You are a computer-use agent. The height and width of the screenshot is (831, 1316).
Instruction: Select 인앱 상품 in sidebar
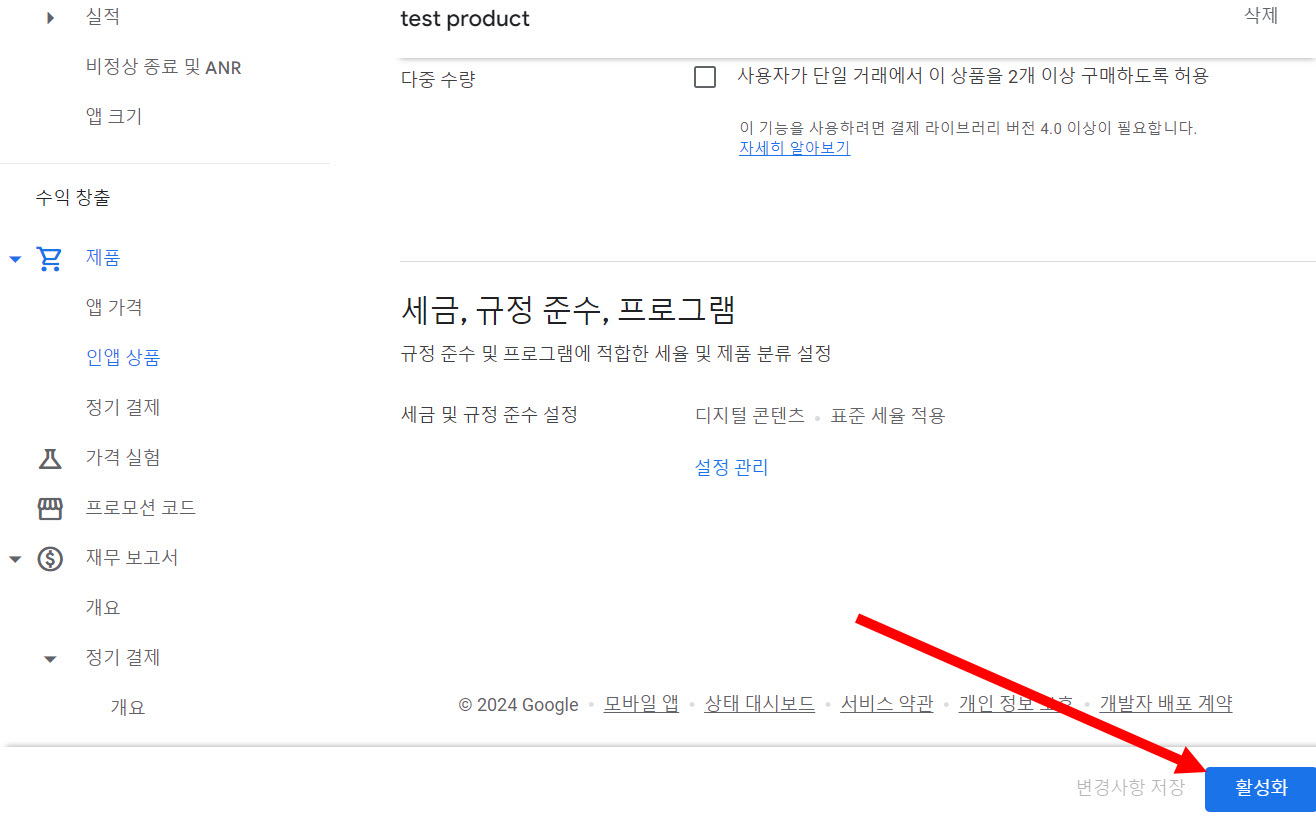point(123,357)
